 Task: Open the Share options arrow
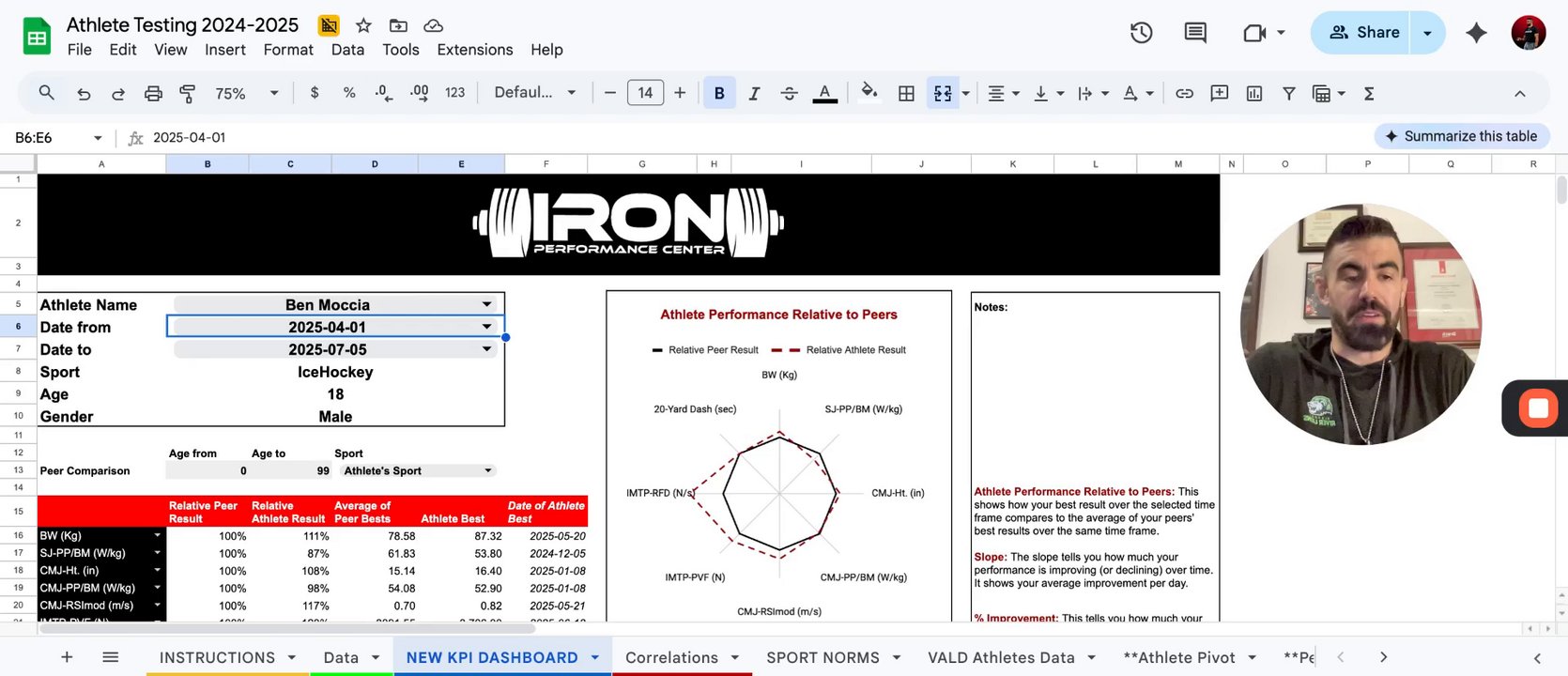[1427, 33]
